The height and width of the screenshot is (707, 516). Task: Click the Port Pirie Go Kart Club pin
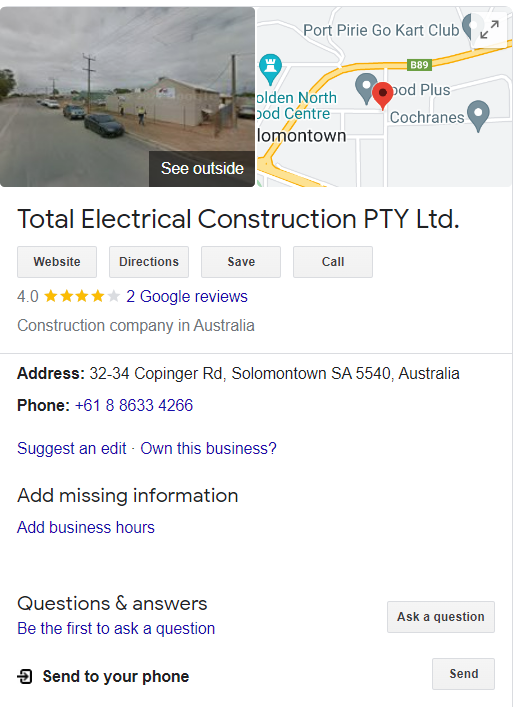471,26
